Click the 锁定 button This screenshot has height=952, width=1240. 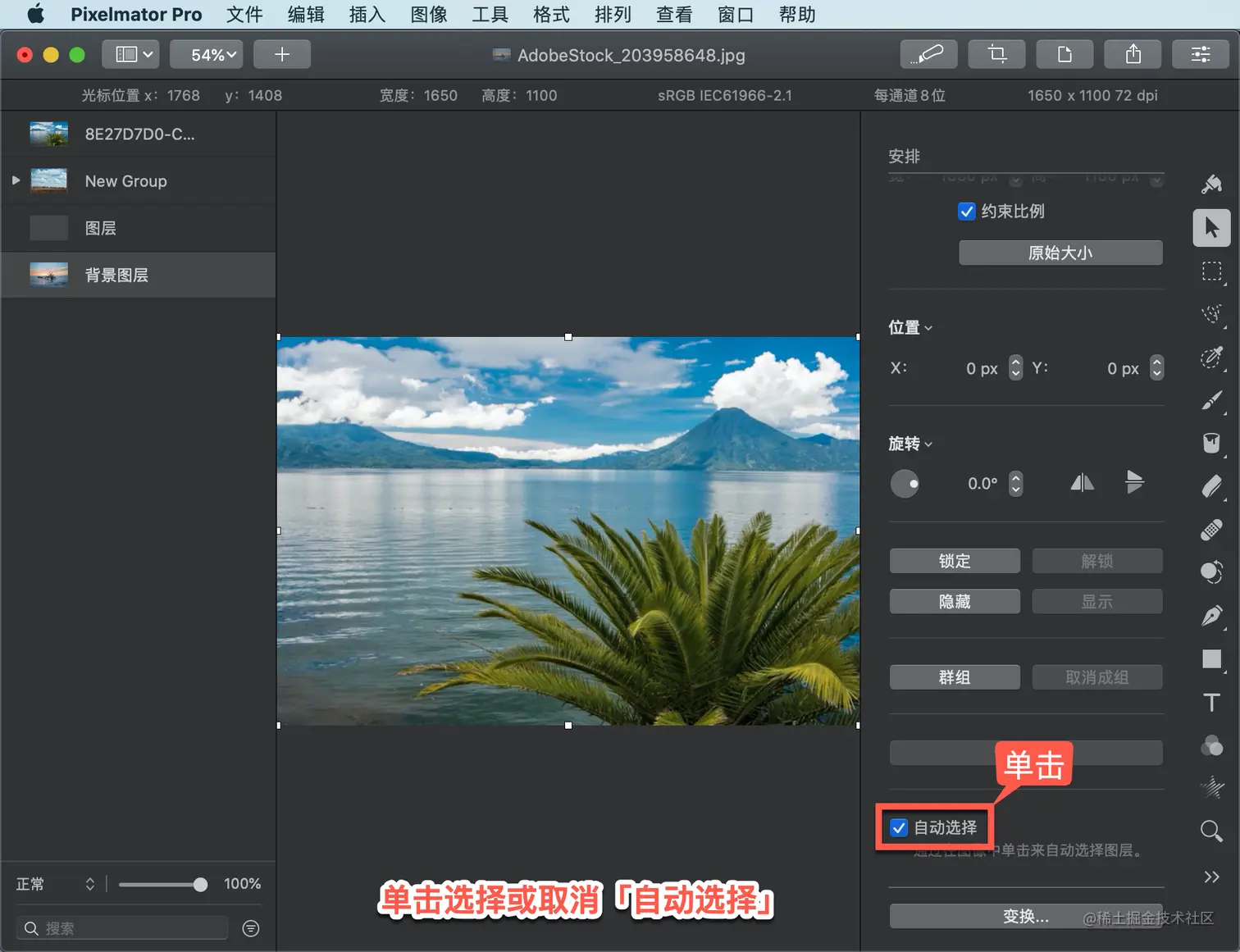pos(955,561)
